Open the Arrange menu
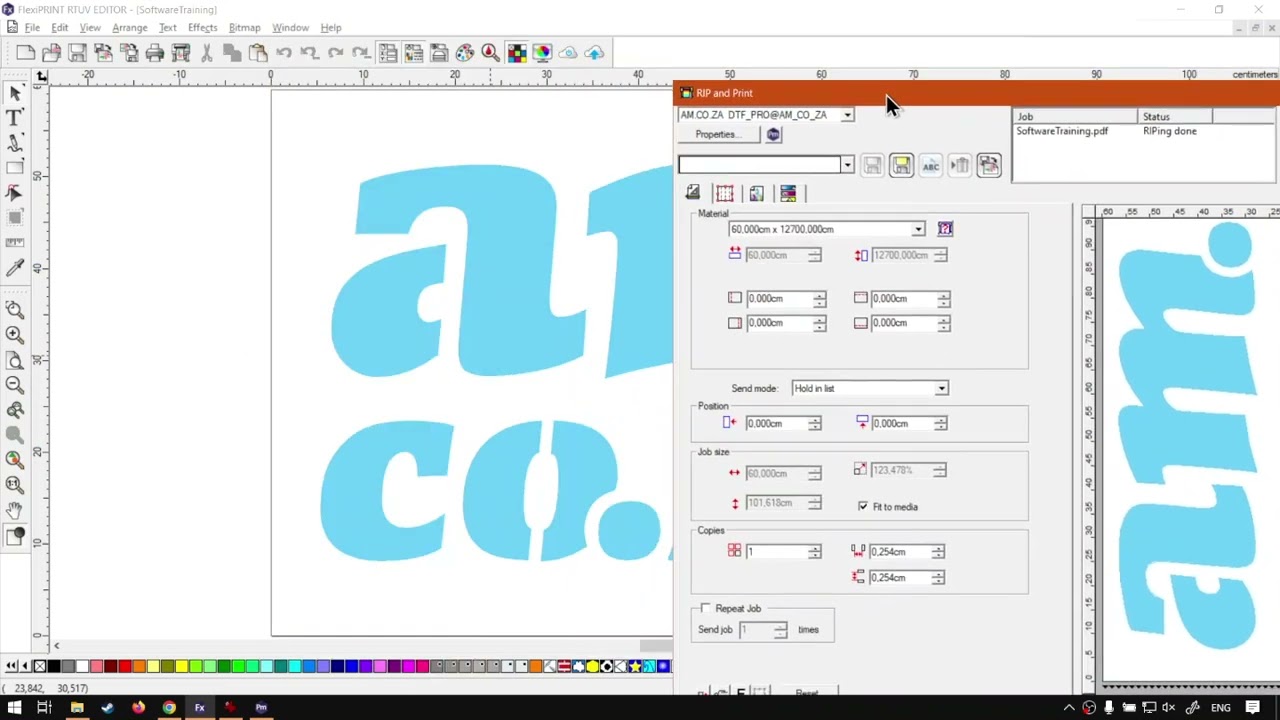Screen dimensions: 1280x720 point(129,27)
